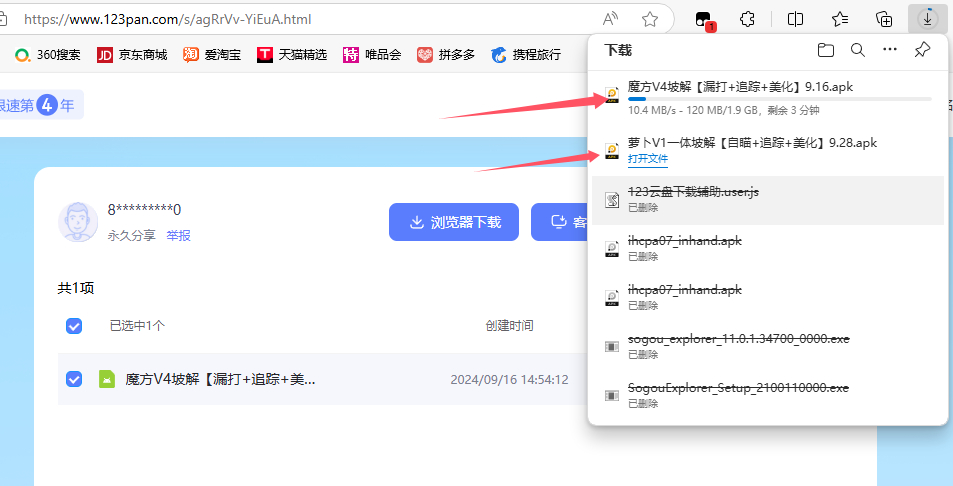Click the APK icon of 魔方V4破解 download
Viewport: 953px width, 486px height.
[x=611, y=96]
